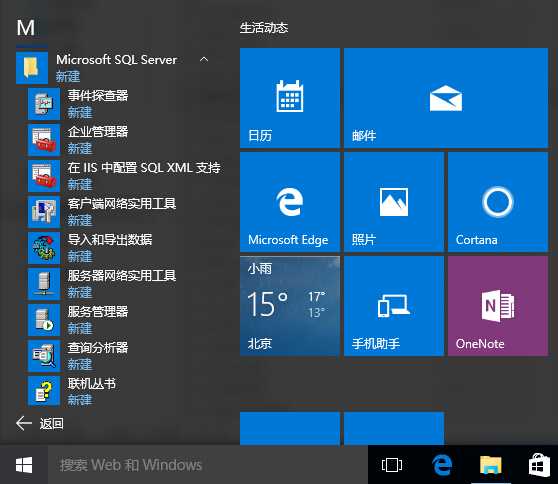Viewport: 558px width, 484px height.
Task: Open 在 IIS 中配置 SQL XML 支持 icon
Action: pyautogui.click(x=44, y=176)
